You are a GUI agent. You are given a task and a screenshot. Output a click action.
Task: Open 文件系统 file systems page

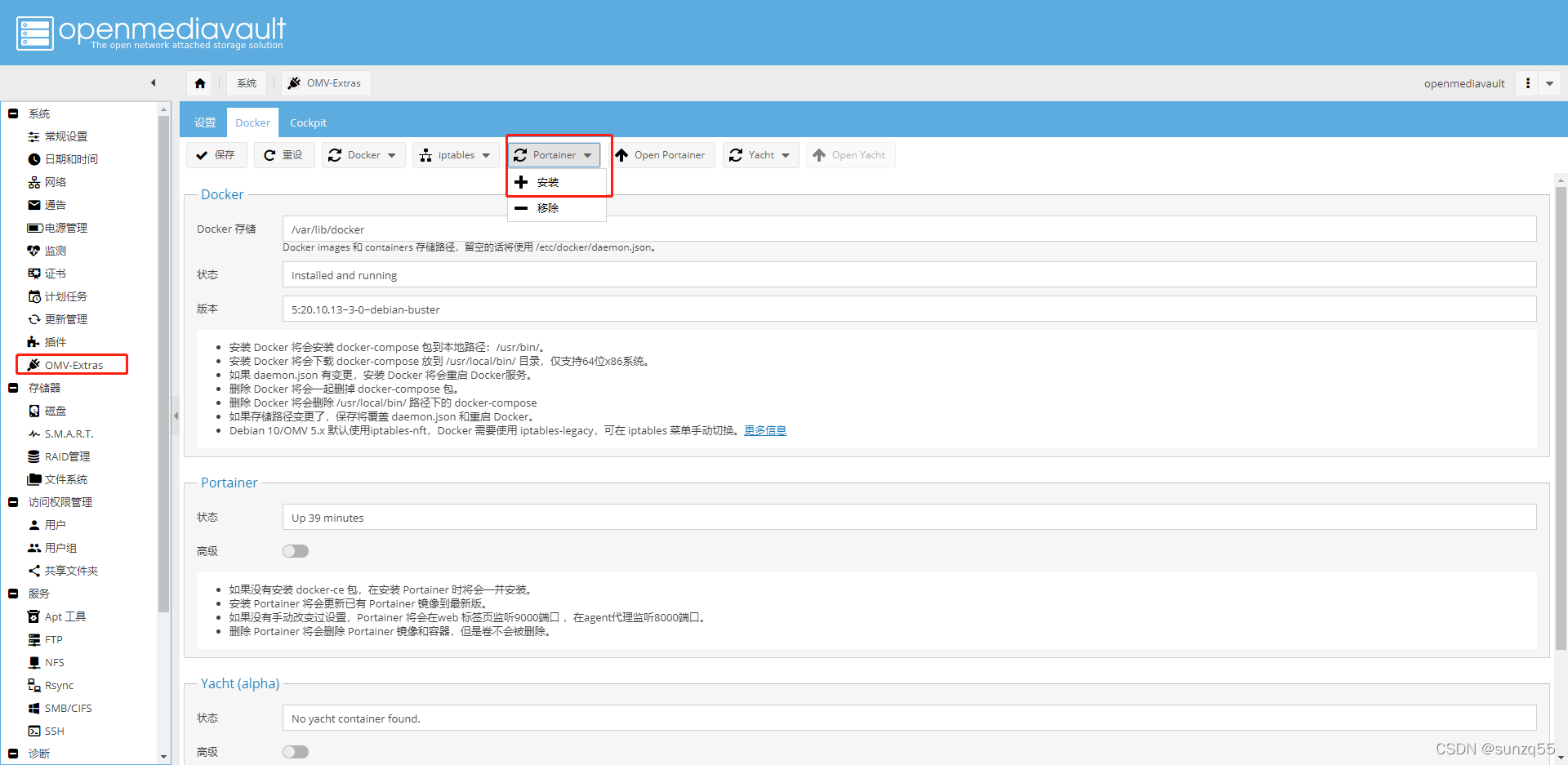(65, 479)
